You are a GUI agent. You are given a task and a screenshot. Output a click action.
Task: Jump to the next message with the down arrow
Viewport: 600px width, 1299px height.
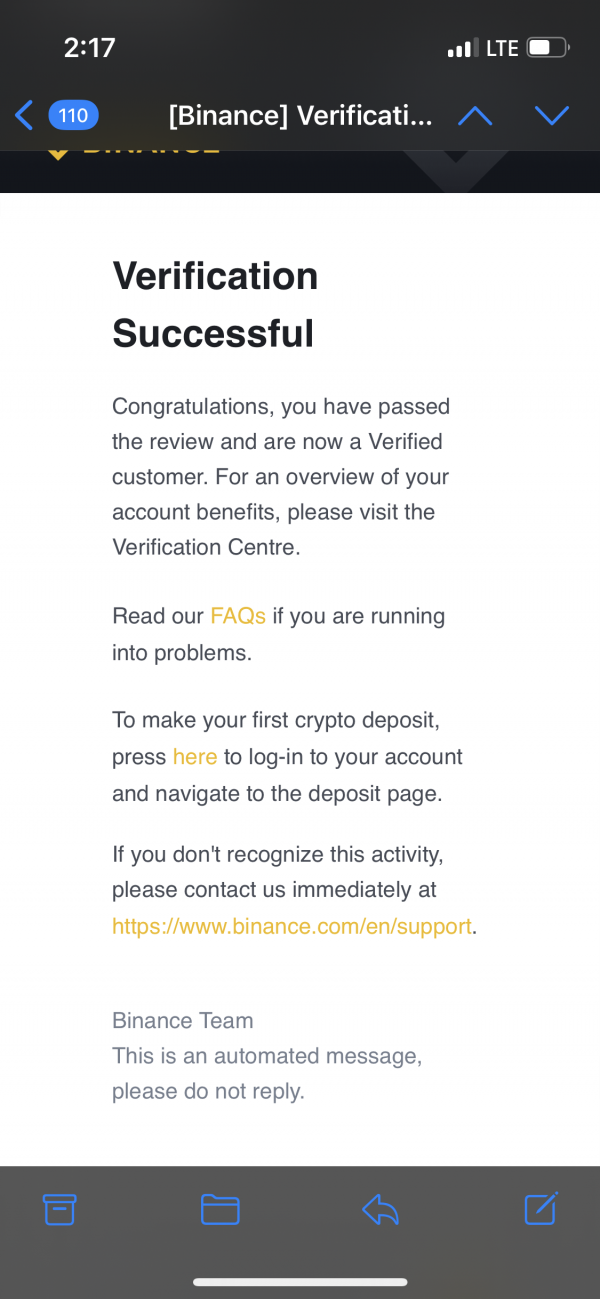(x=551, y=116)
